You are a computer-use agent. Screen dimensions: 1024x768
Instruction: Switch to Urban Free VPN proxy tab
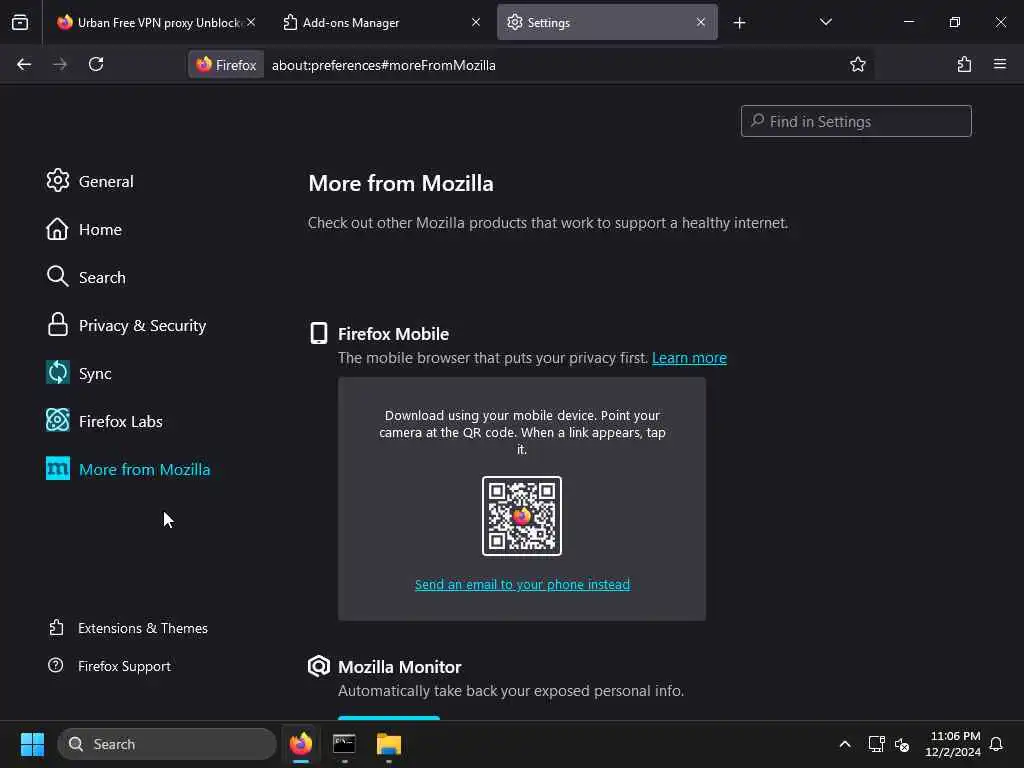point(157,23)
